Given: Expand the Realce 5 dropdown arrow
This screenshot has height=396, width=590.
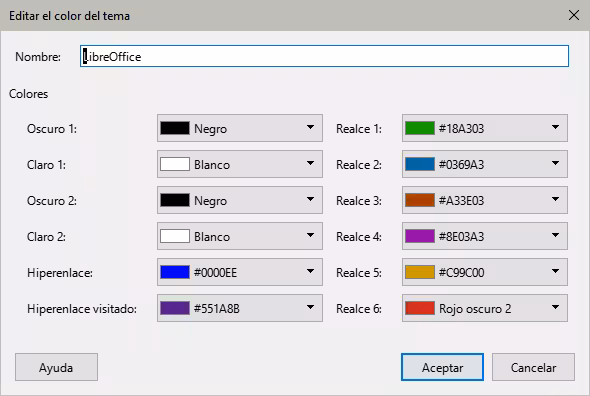Looking at the screenshot, I should coord(555,271).
